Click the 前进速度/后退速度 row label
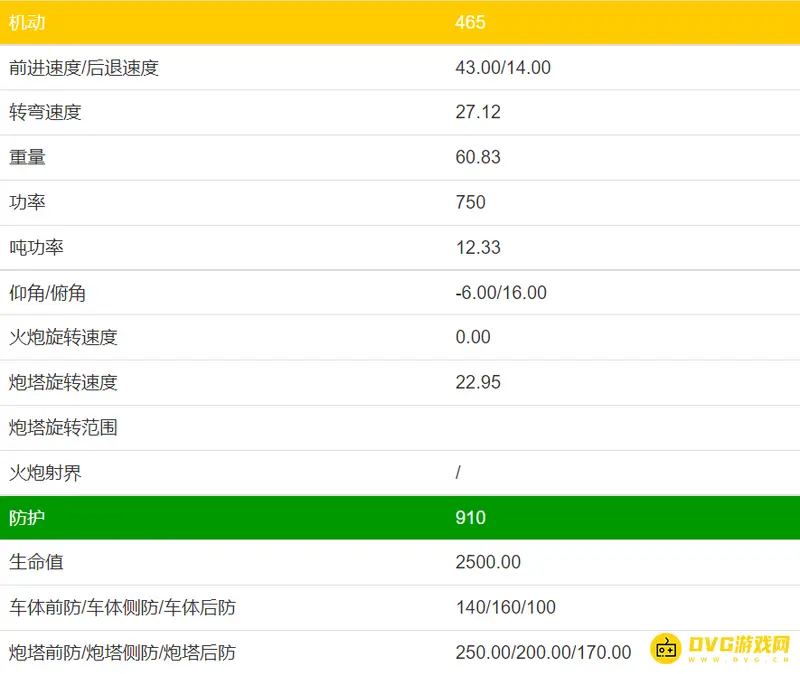This screenshot has width=800, height=674. pyautogui.click(x=84, y=68)
